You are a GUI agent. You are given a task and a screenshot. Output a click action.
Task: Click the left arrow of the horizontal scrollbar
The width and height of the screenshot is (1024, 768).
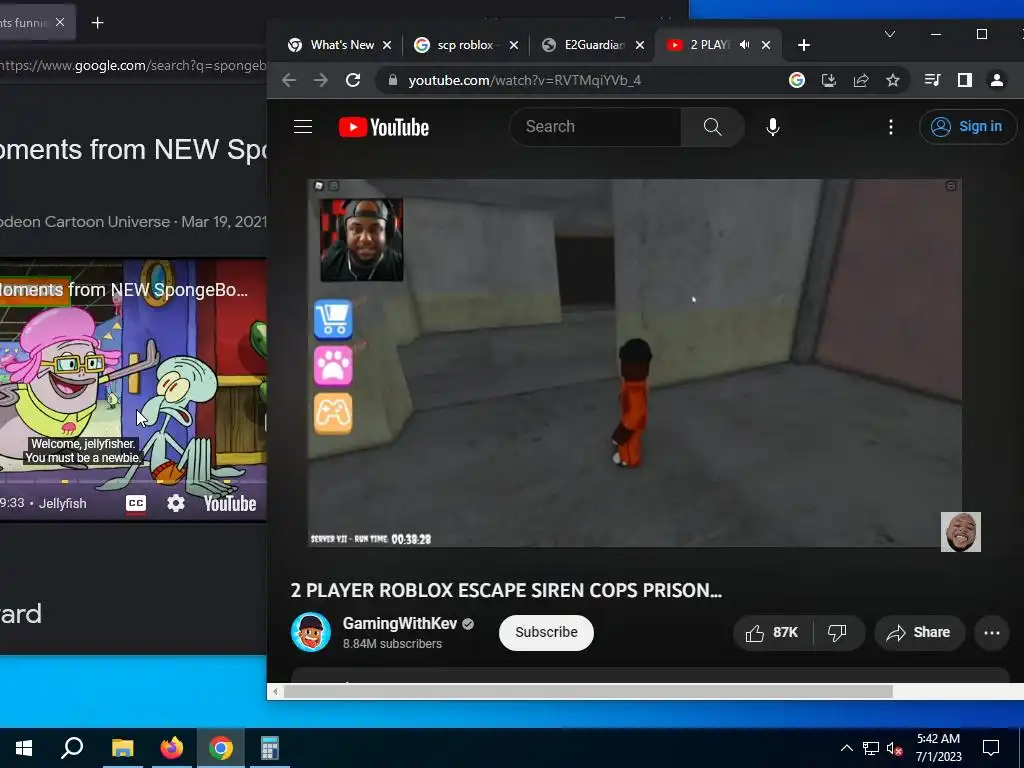click(275, 692)
